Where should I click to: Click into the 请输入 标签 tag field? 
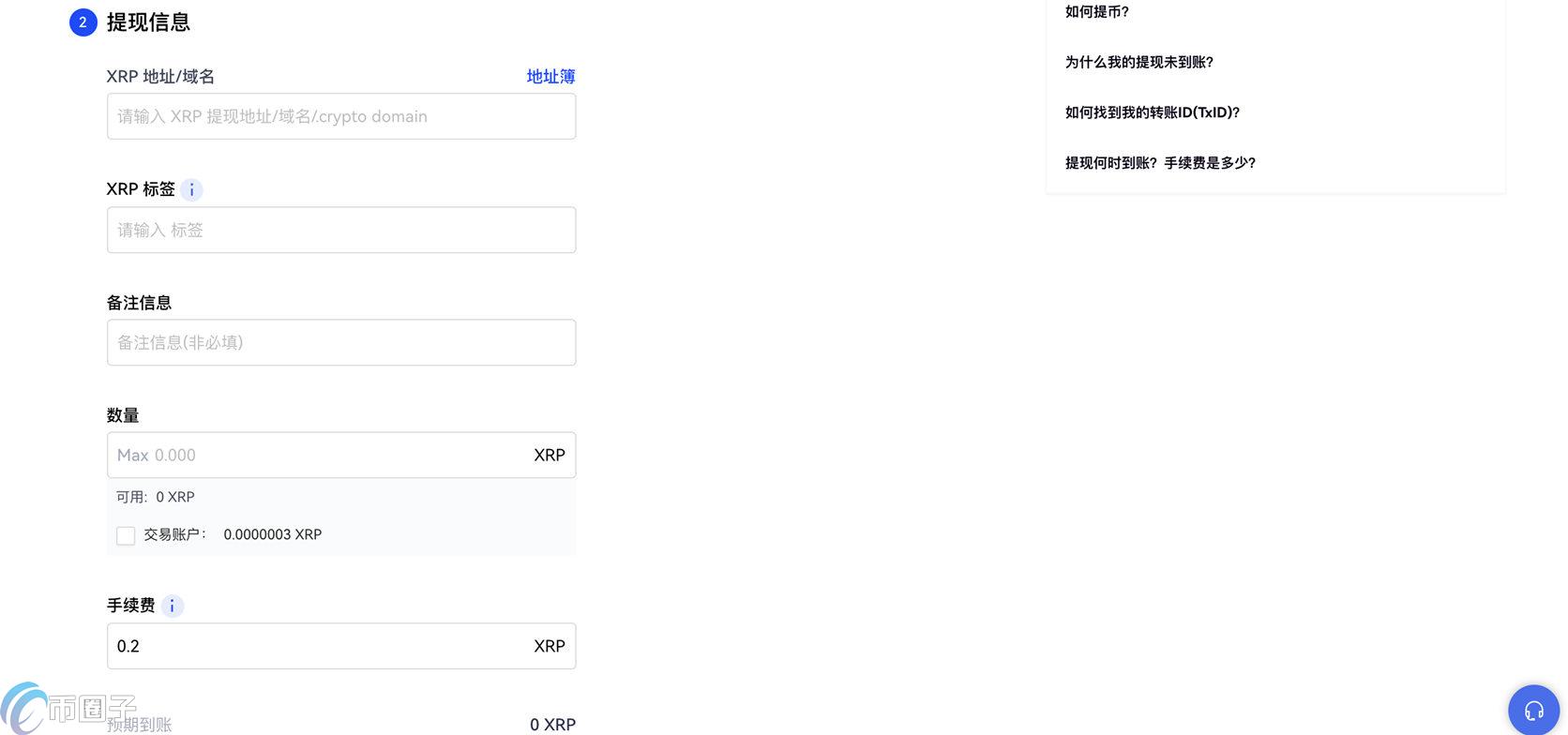340,230
